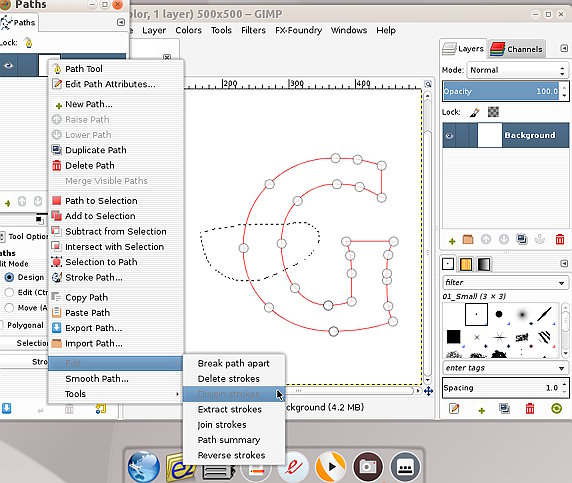Select Break path apart in submenu
Image resolution: width=572 pixels, height=483 pixels.
coord(234,363)
